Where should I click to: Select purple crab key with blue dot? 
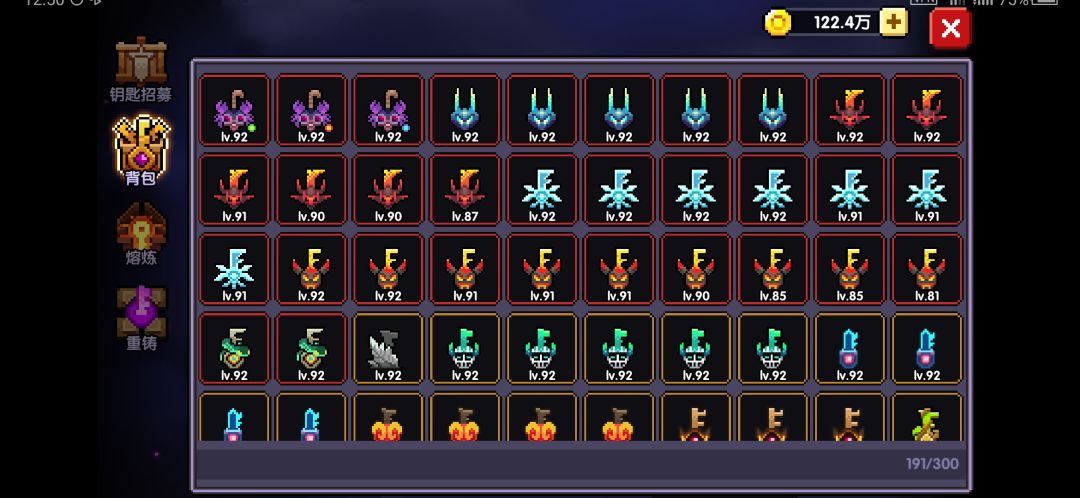(388, 110)
